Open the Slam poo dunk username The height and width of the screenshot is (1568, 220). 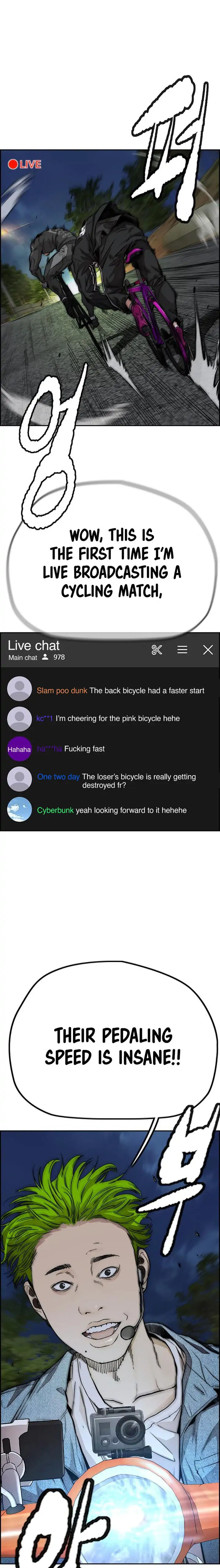pos(62,690)
